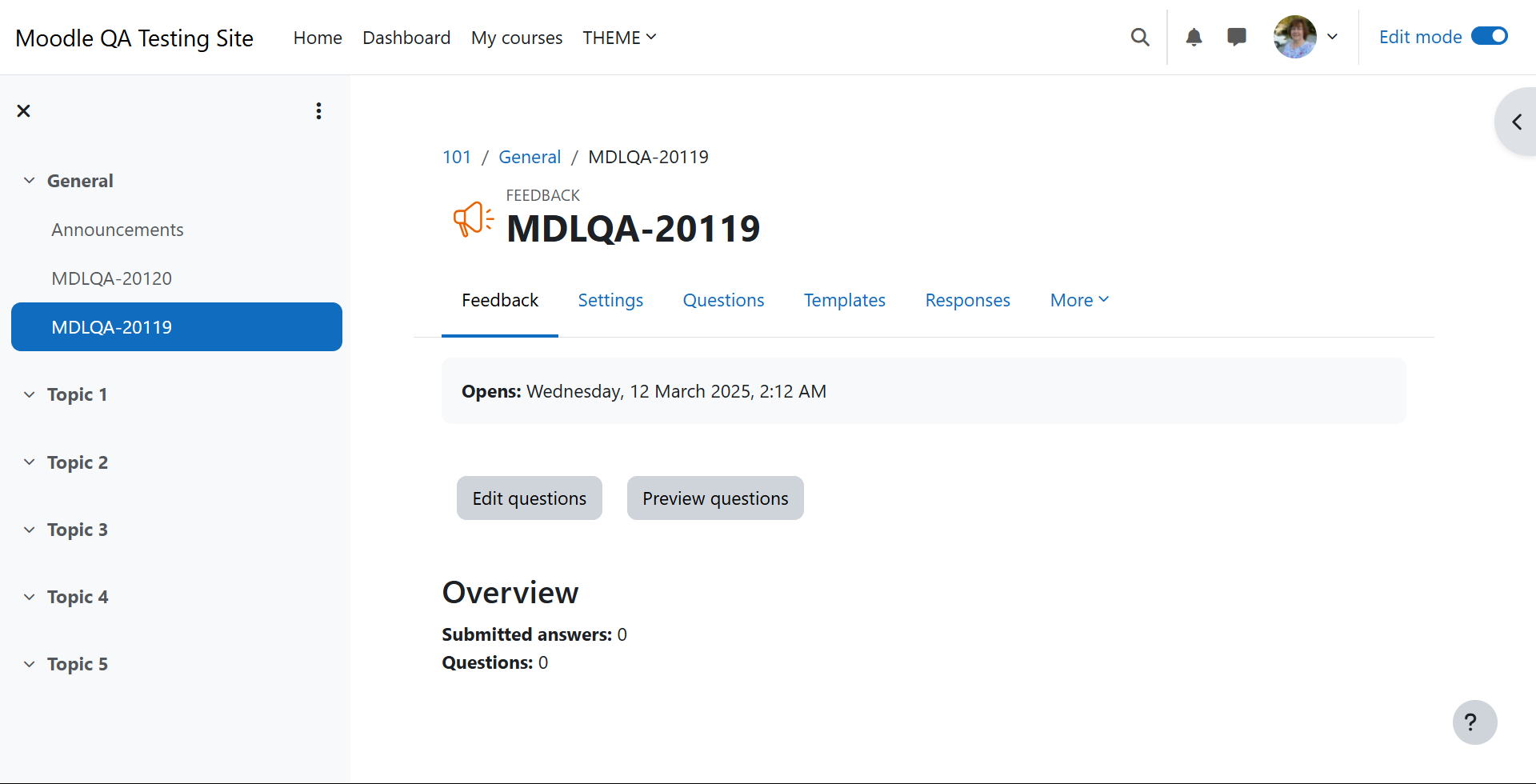This screenshot has width=1536, height=784.
Task: Open MDLQA-20120 in course index
Action: coord(112,278)
